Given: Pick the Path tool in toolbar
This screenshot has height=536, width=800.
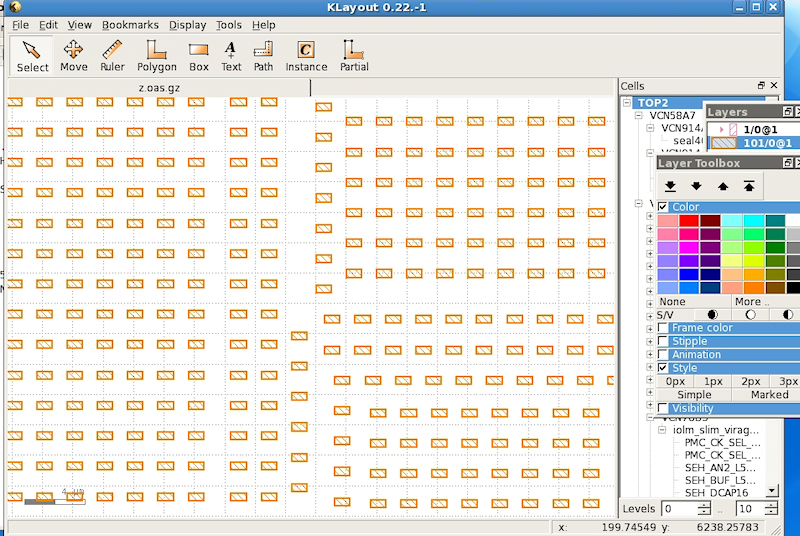Looking at the screenshot, I should 263,56.
